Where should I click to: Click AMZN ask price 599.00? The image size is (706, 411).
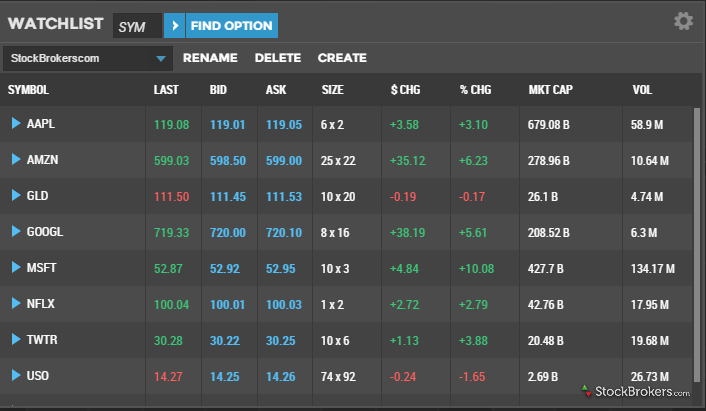[284, 161]
